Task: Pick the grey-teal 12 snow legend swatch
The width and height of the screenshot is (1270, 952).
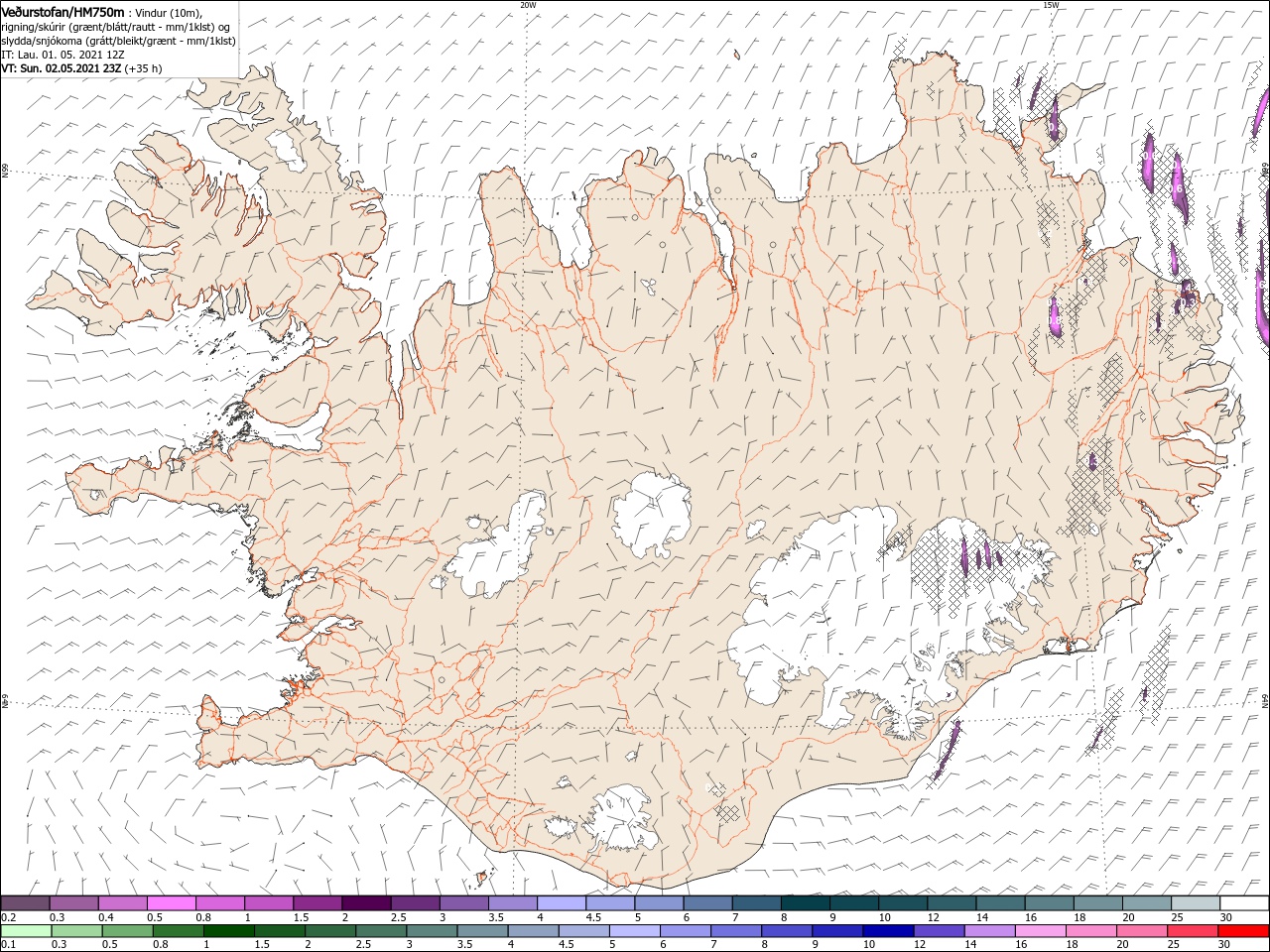Action: [x=951, y=903]
